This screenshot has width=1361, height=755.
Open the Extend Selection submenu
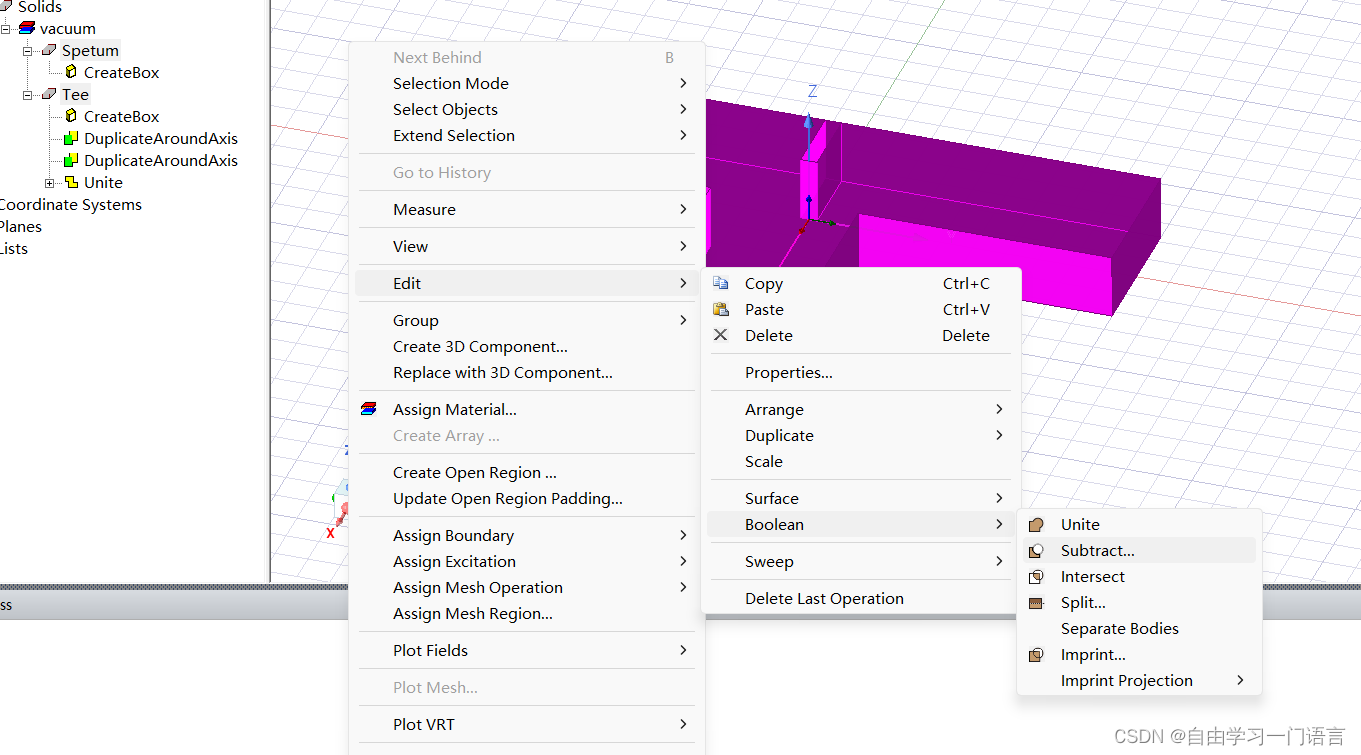(527, 135)
